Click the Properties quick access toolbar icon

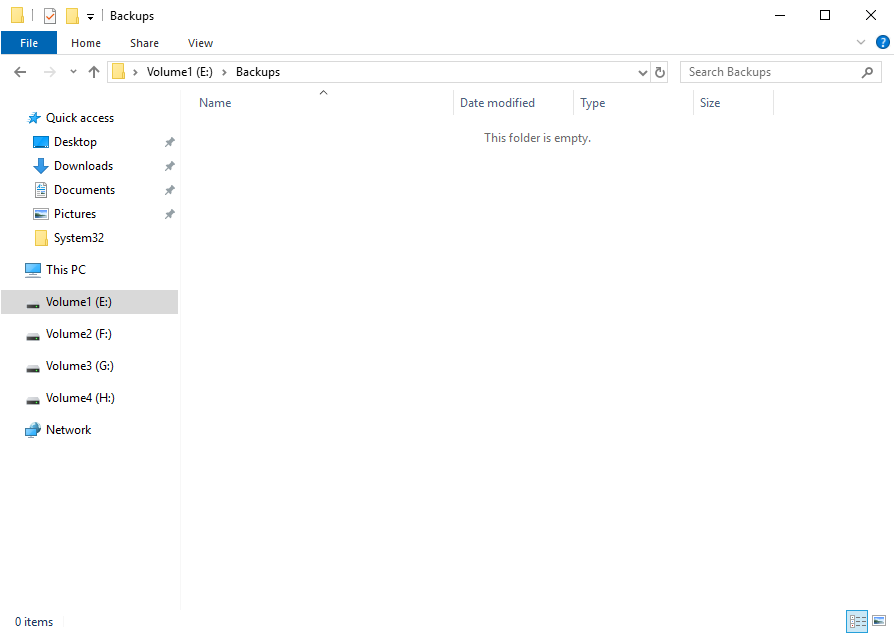point(50,16)
